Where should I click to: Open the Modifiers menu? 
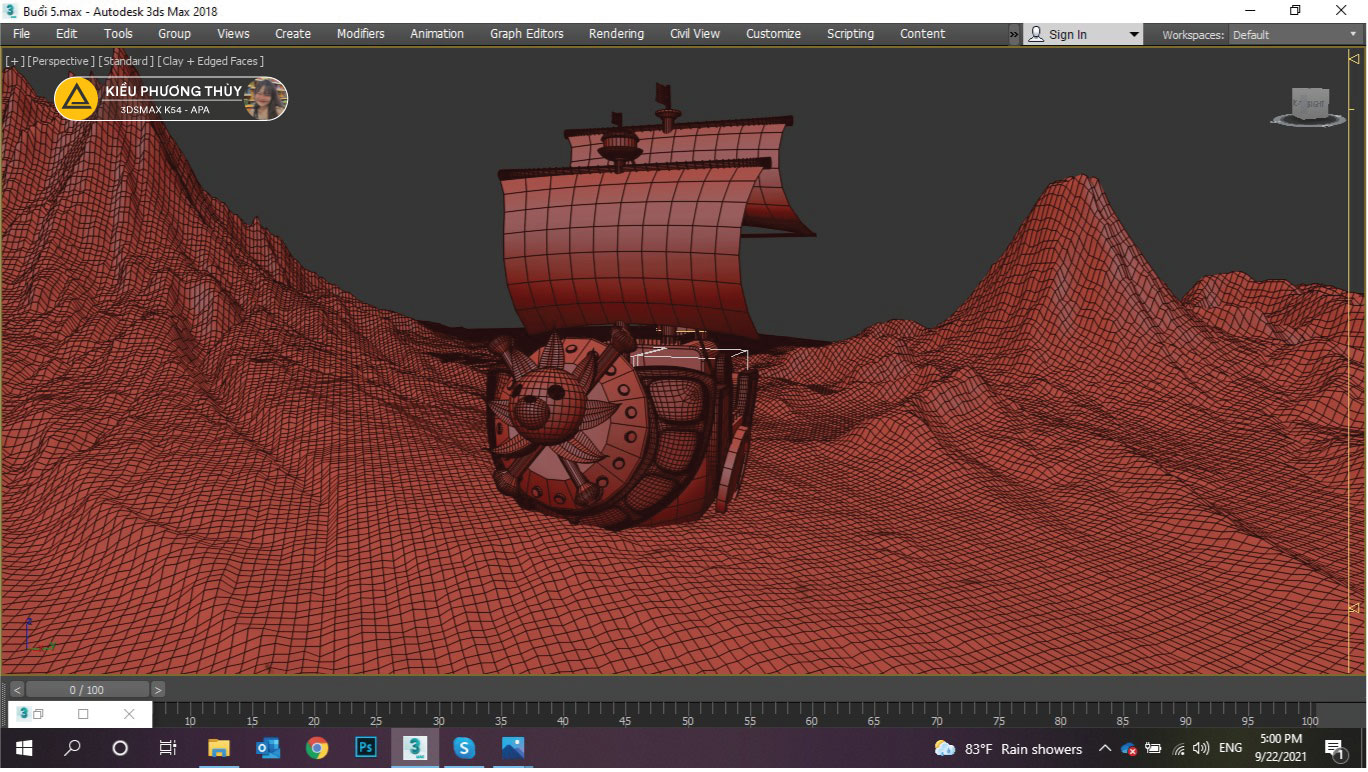(360, 34)
